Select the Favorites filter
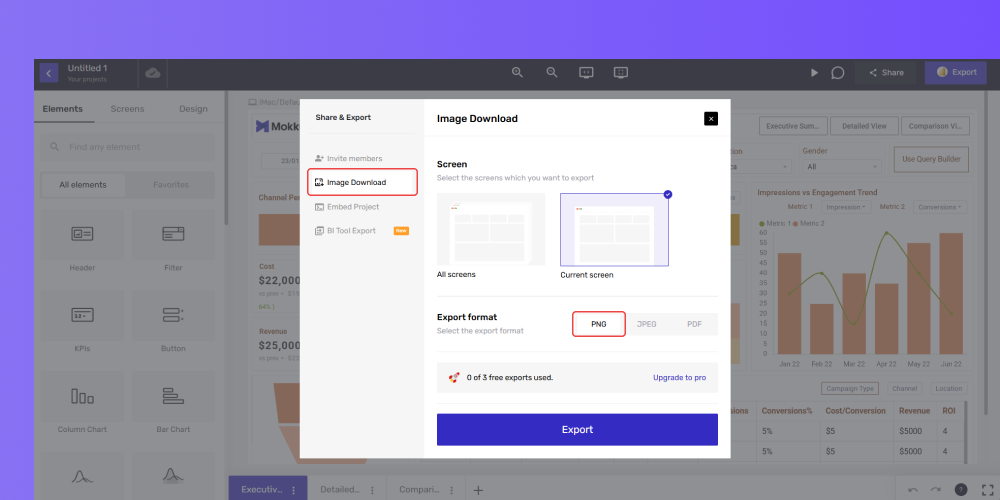The width and height of the screenshot is (1000, 500). point(171,185)
